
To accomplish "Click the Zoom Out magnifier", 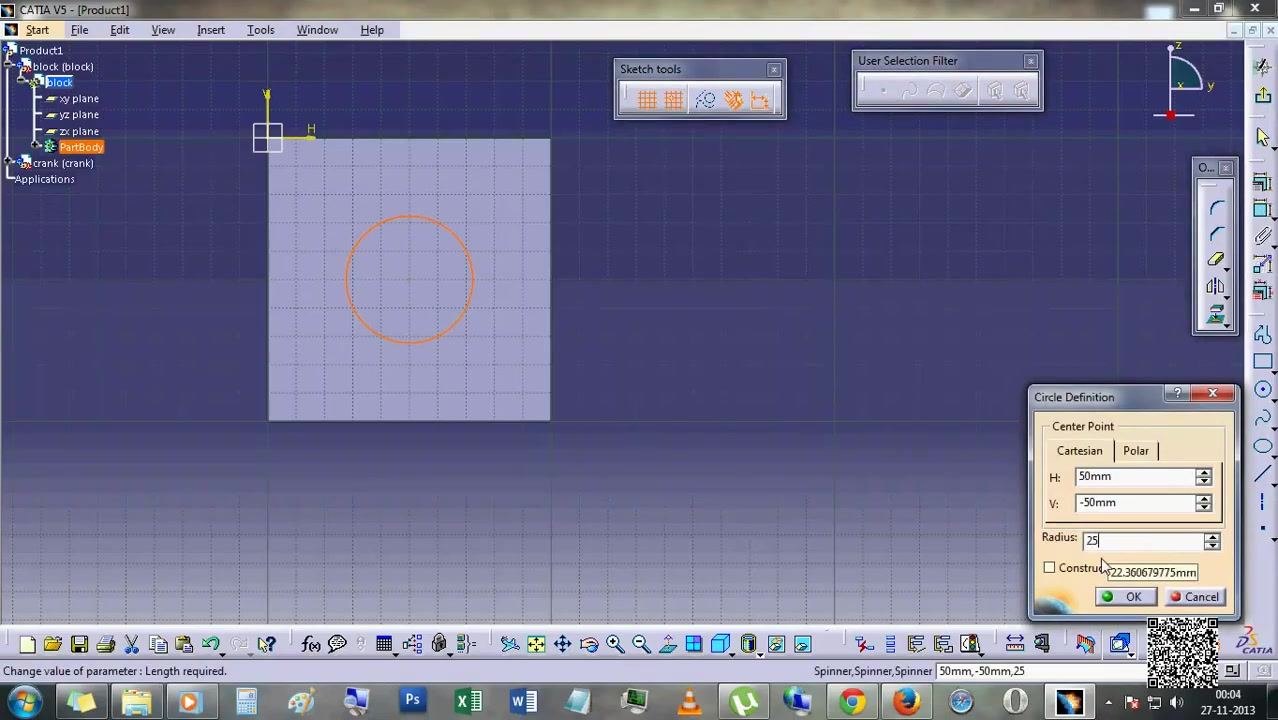I will tap(641, 644).
